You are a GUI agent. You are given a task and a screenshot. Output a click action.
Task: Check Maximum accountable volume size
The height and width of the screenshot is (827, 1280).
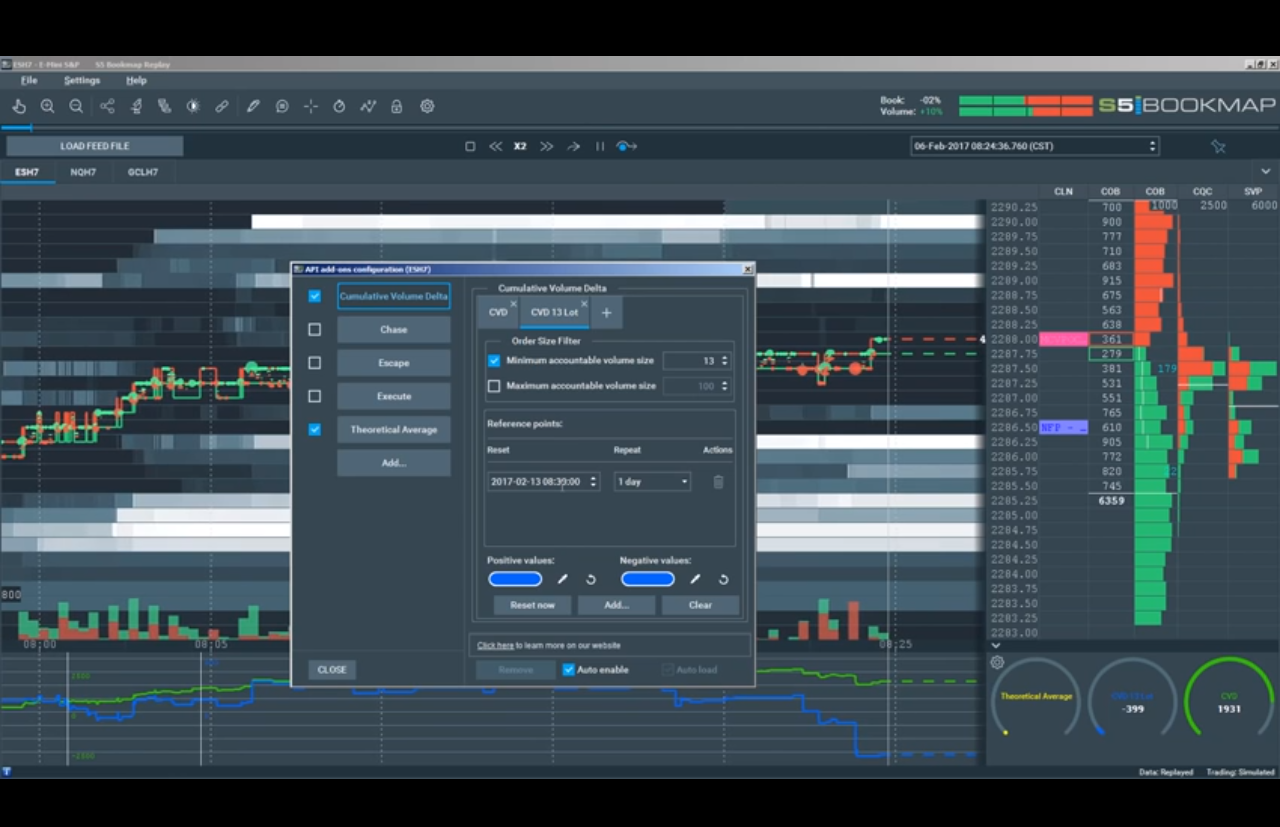494,386
